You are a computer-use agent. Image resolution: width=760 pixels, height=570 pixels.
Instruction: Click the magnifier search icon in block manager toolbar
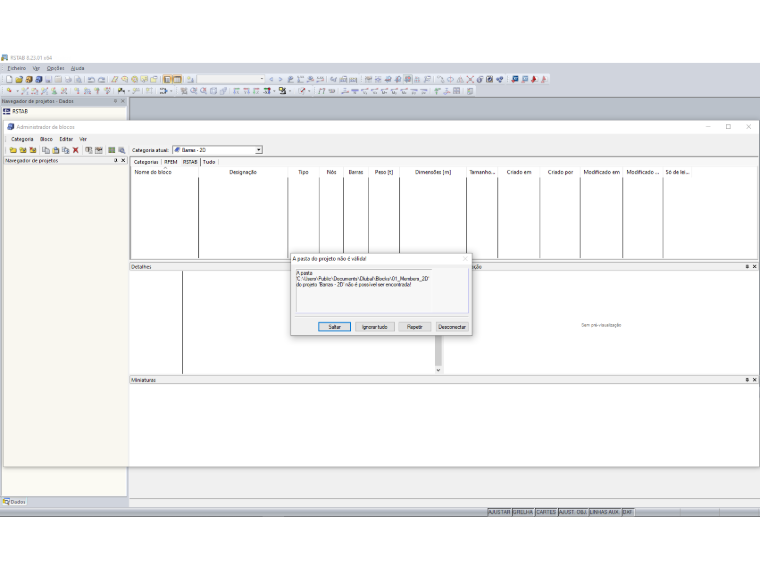click(122, 150)
